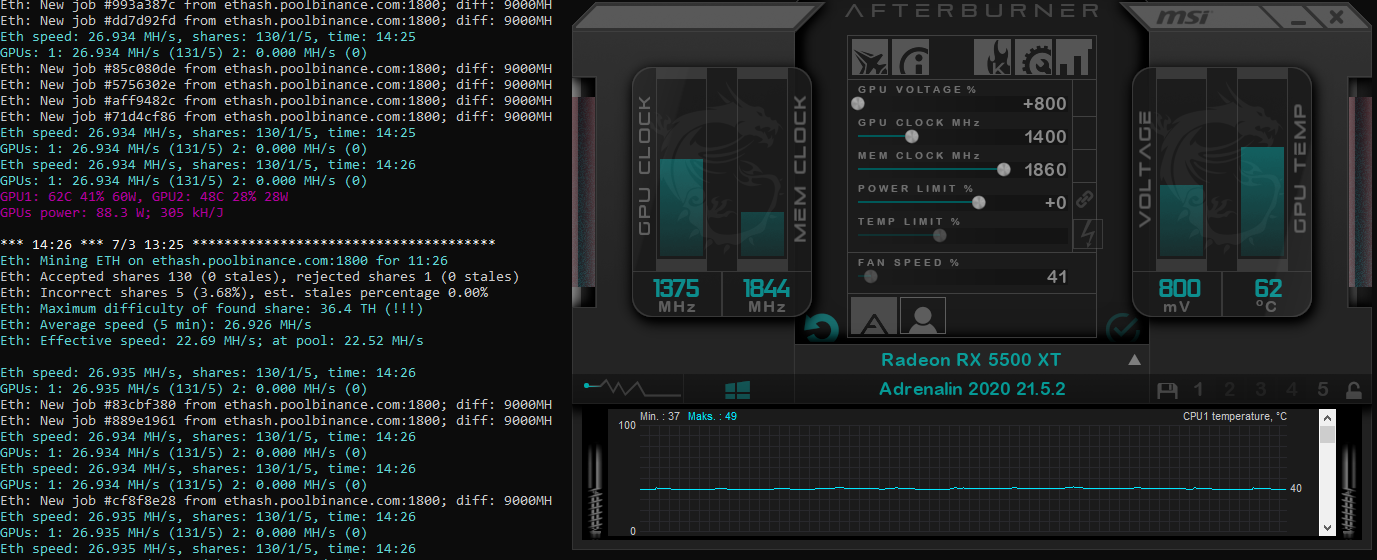This screenshot has height=560, width=1377.
Task: Select profile slot 2
Action: click(x=1230, y=390)
